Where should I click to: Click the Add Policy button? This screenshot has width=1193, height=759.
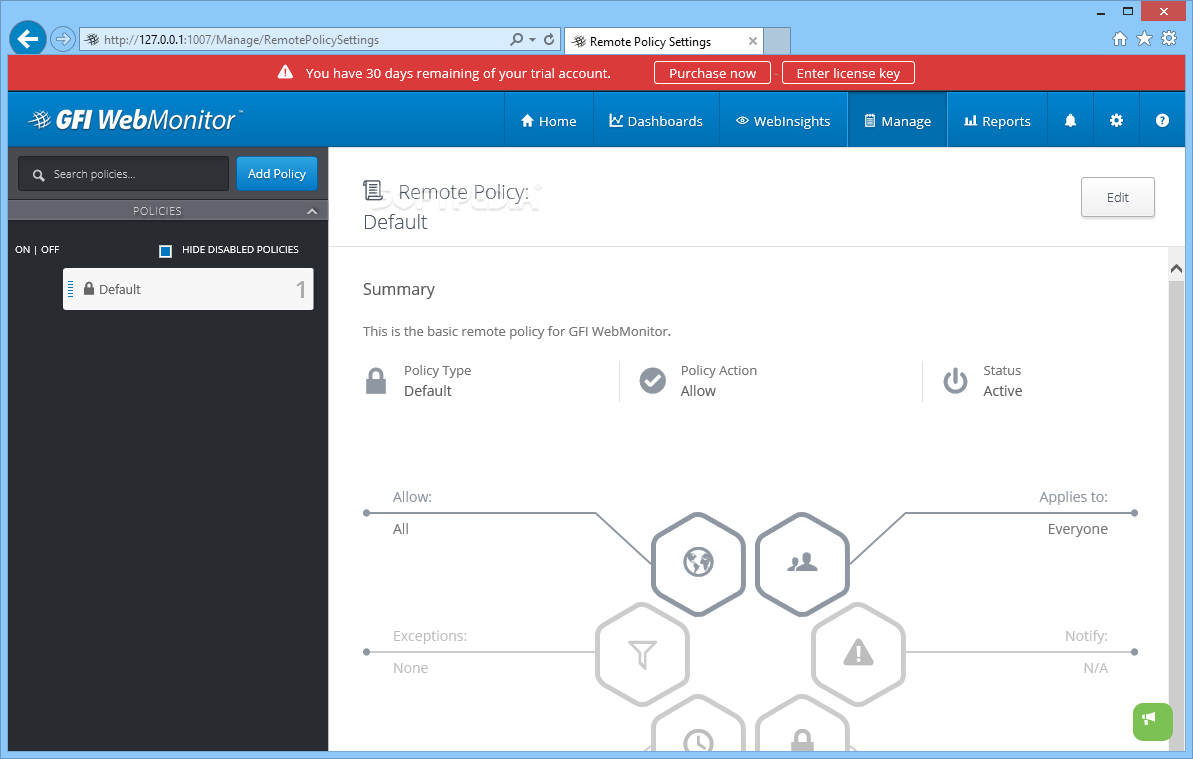click(277, 173)
